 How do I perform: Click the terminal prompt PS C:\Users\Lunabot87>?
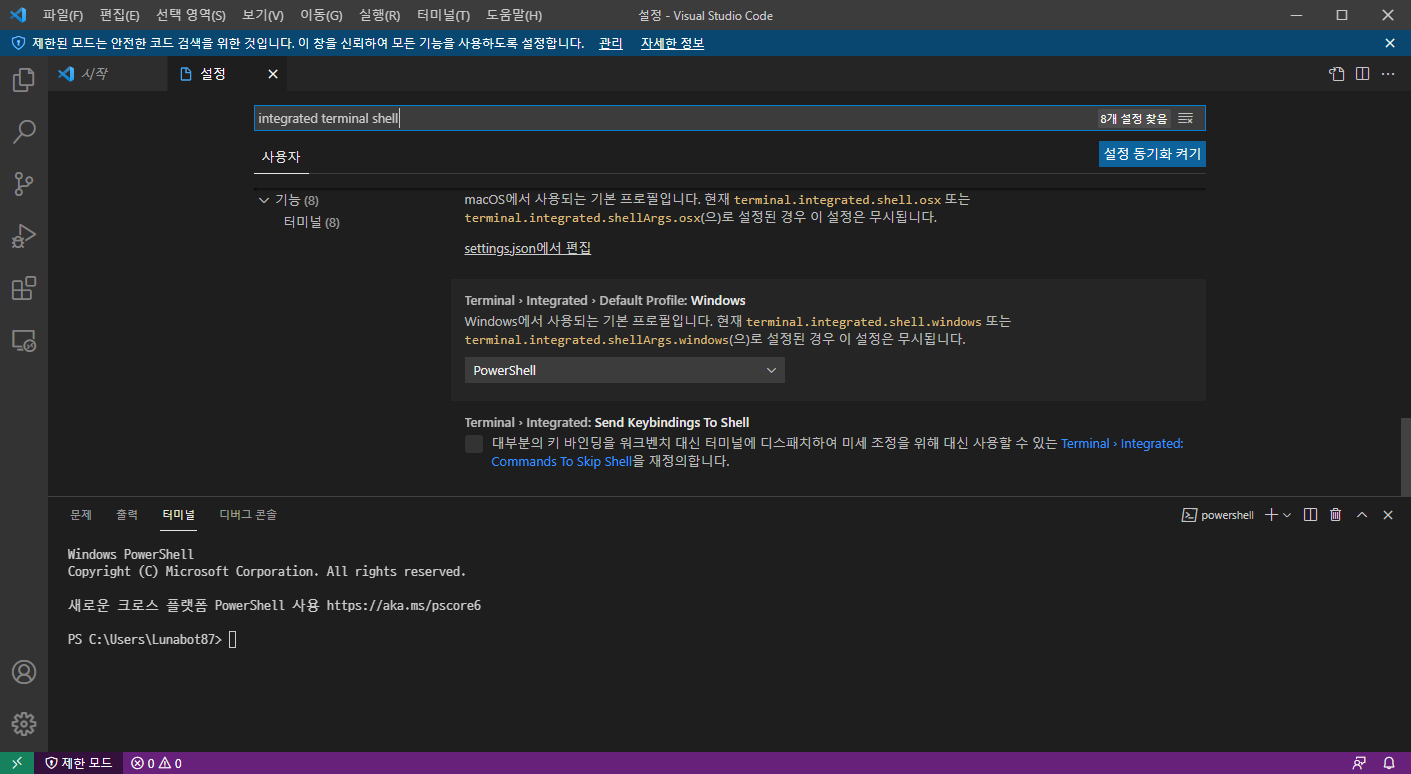coord(145,640)
